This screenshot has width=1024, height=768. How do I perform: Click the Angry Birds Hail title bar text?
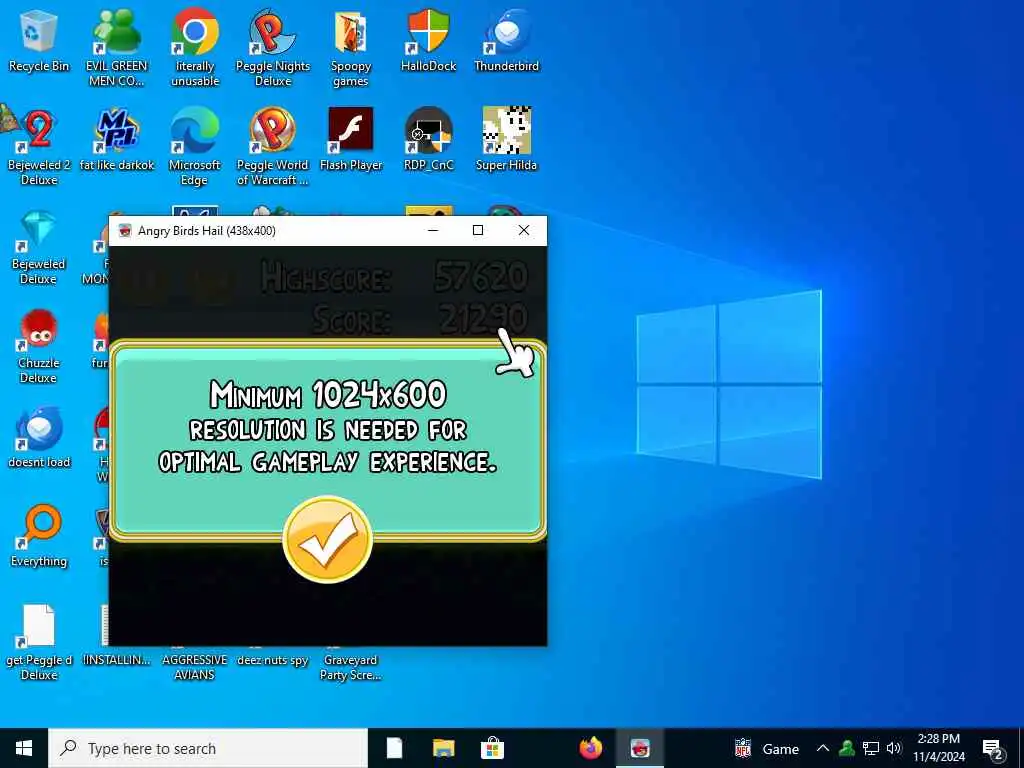coord(206,231)
